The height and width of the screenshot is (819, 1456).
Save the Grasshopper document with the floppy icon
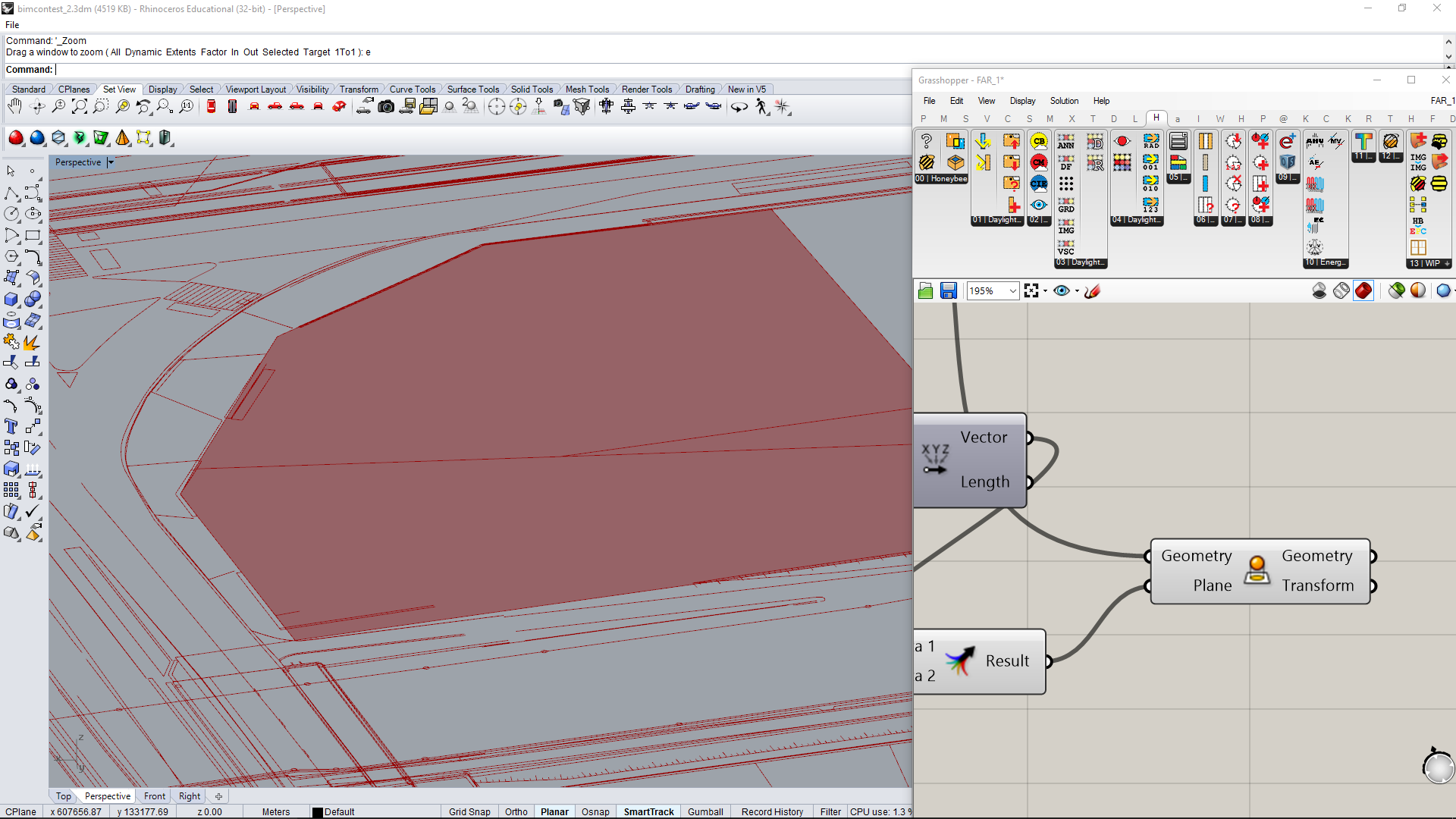pyautogui.click(x=948, y=291)
